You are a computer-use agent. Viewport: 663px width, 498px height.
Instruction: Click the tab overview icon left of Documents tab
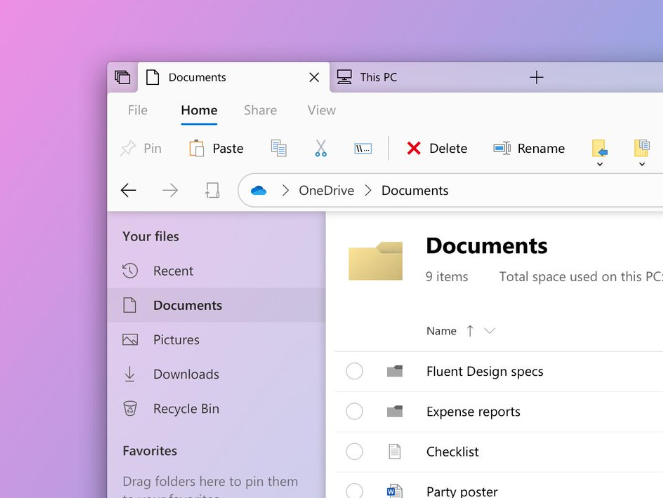[123, 77]
